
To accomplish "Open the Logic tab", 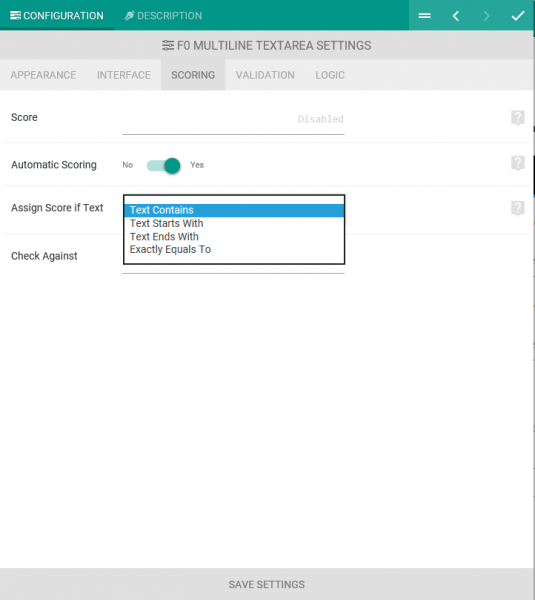I will click(x=330, y=75).
